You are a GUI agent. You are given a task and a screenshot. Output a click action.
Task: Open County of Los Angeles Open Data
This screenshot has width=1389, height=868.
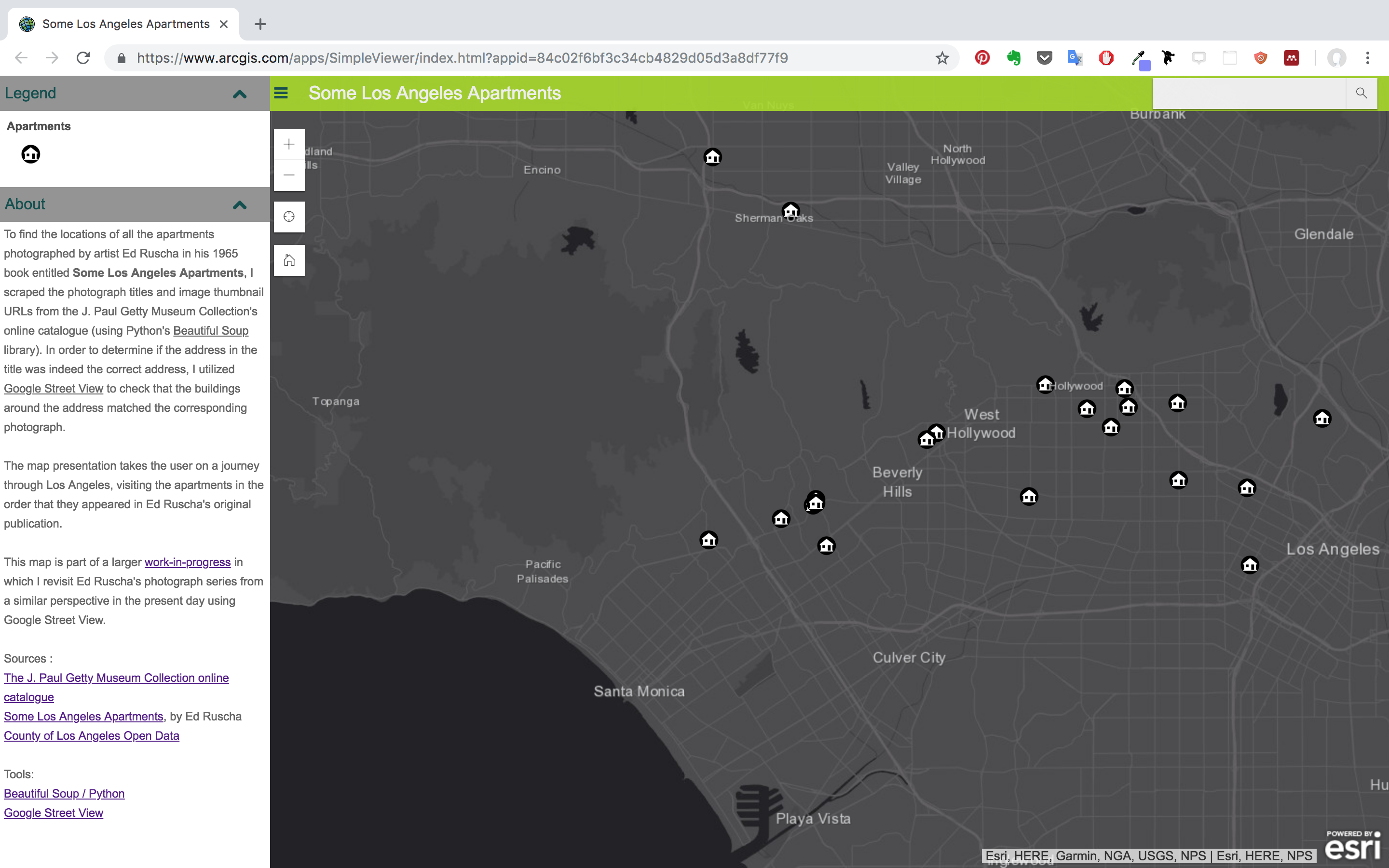[91, 735]
